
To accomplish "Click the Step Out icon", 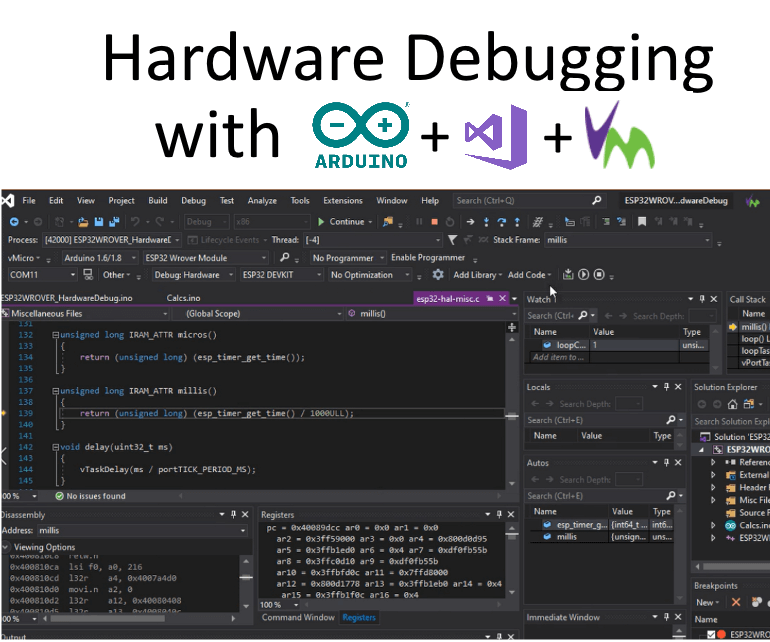I will tap(517, 222).
